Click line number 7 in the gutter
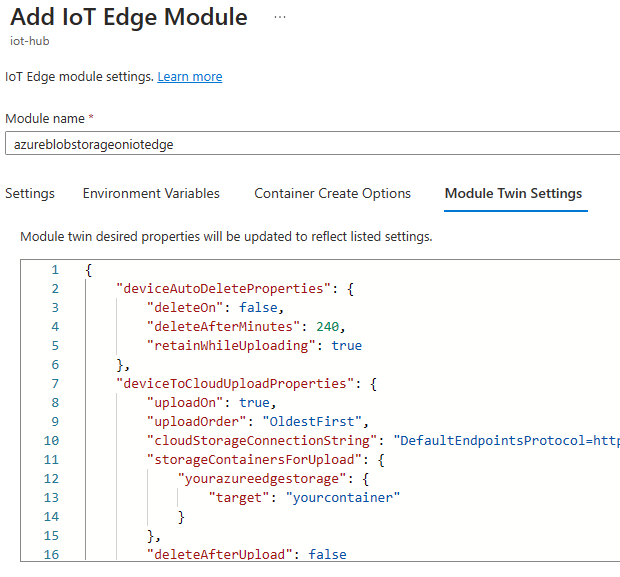This screenshot has height=577, width=620. click(x=55, y=384)
